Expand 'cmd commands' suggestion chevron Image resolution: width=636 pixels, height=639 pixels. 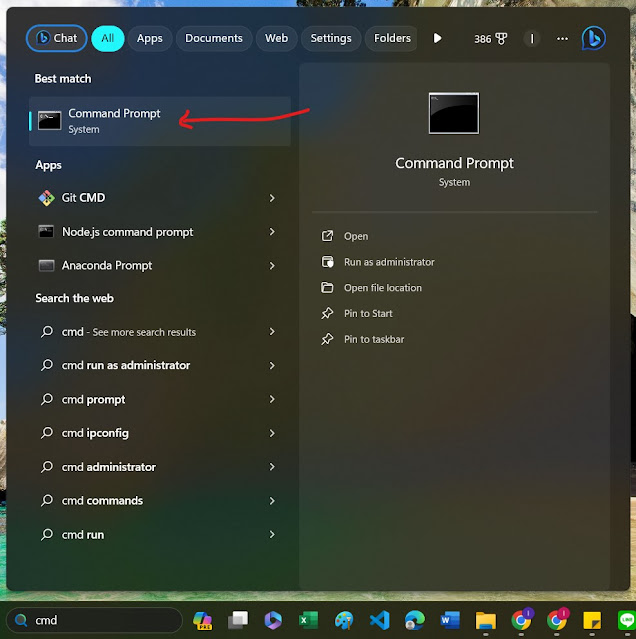[x=272, y=500]
